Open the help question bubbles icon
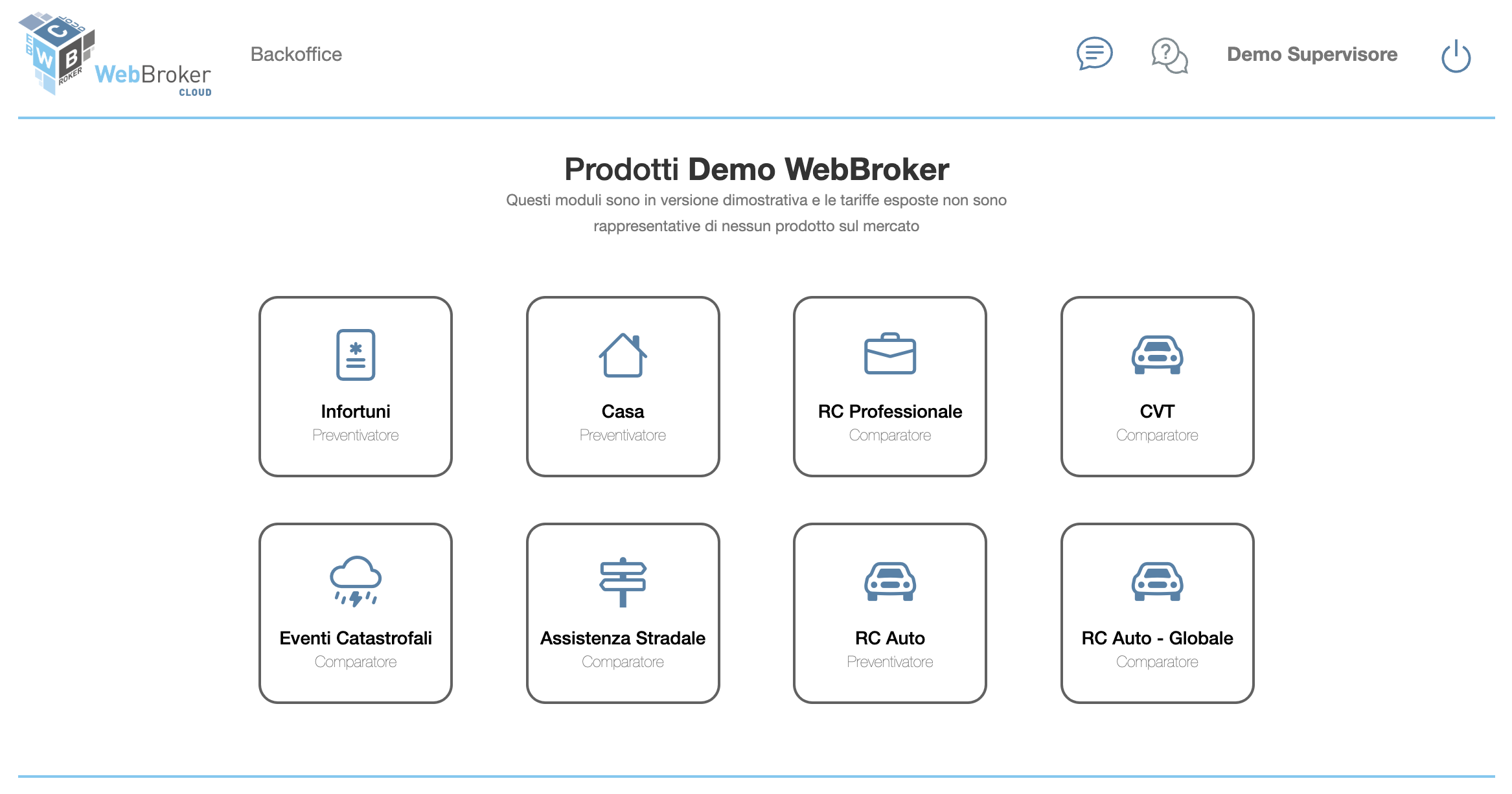Viewport: 1512px width, 794px height. point(1169,56)
